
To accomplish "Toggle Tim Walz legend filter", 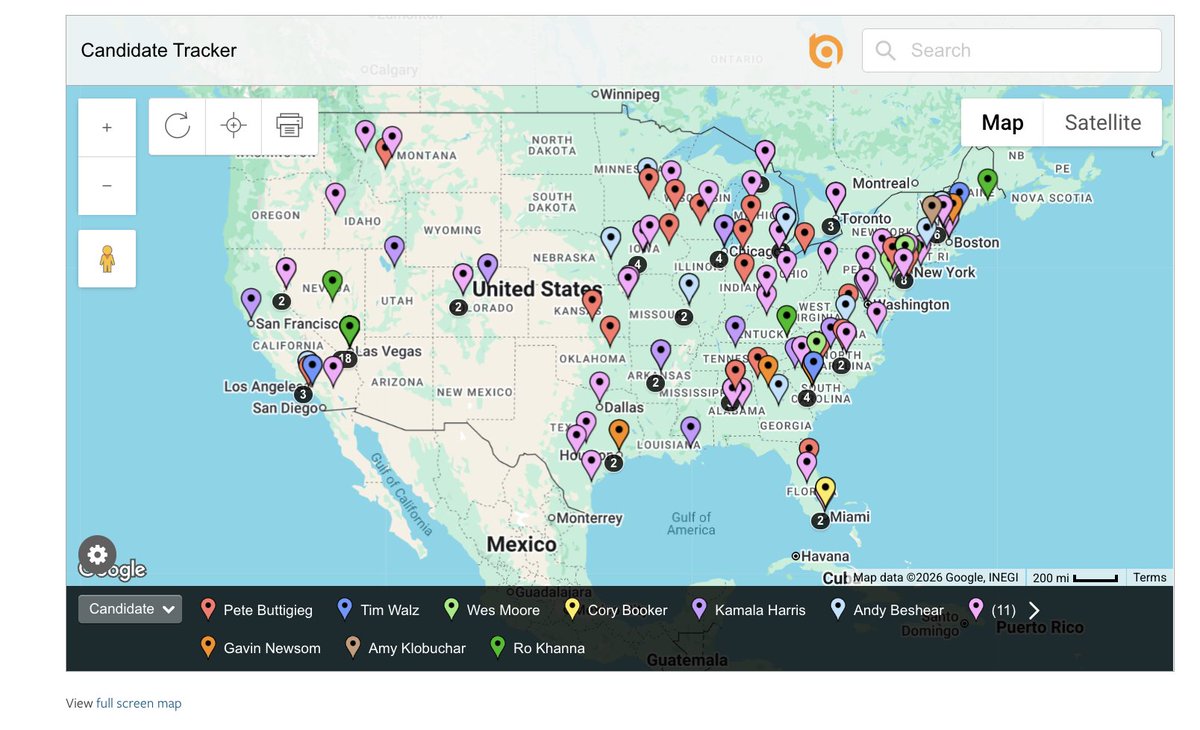I will 378,610.
